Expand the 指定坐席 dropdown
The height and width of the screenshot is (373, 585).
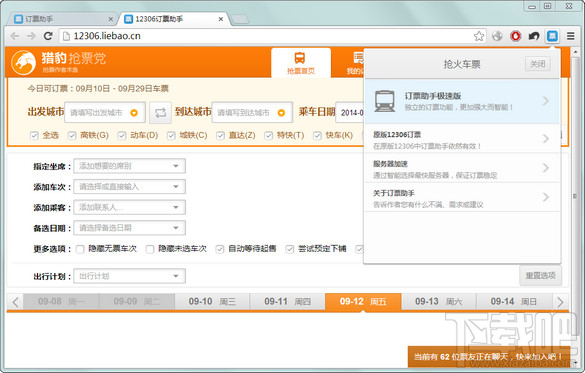[129, 166]
